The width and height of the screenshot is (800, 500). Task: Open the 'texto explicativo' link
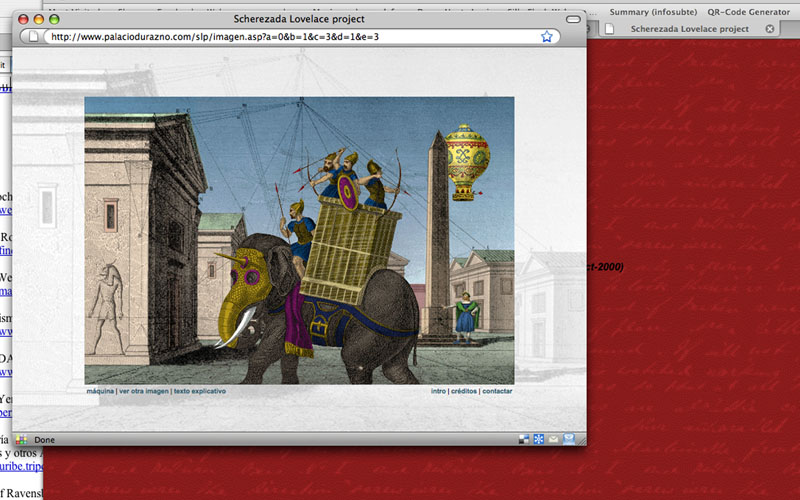(x=200, y=391)
